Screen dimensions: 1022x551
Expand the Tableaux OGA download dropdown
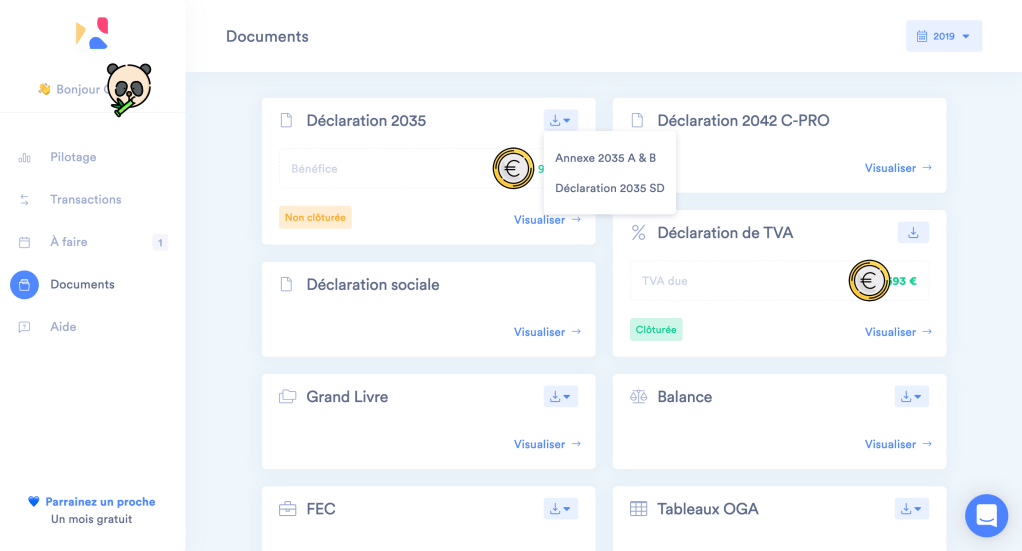tap(911, 509)
